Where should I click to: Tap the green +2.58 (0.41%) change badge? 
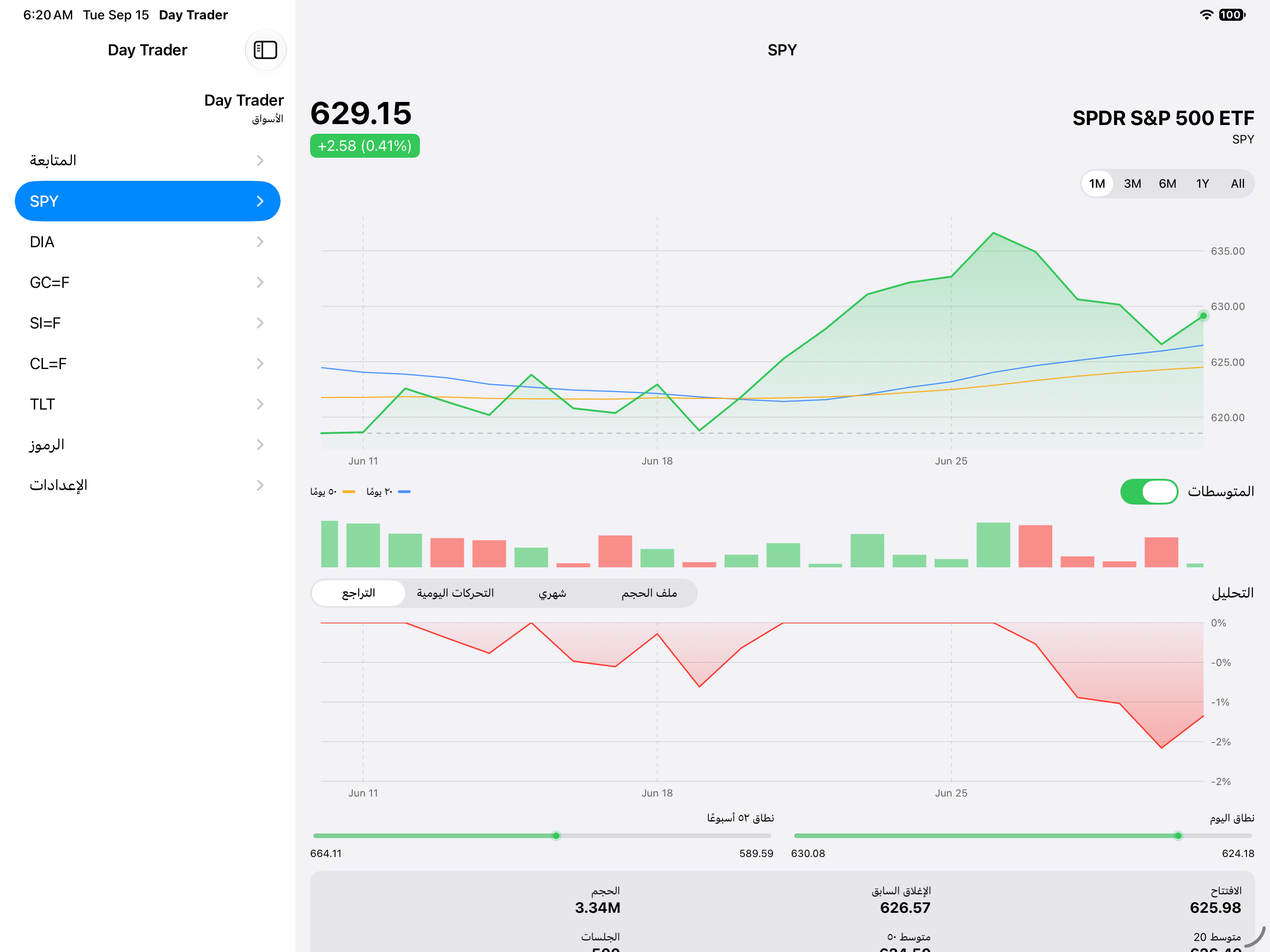click(365, 146)
